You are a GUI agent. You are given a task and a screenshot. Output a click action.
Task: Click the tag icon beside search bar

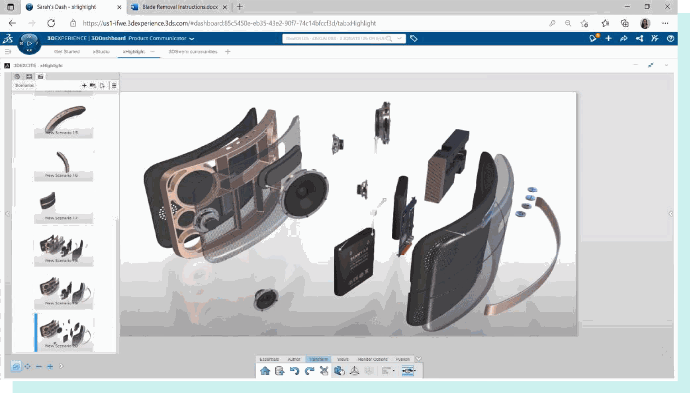click(x=414, y=39)
